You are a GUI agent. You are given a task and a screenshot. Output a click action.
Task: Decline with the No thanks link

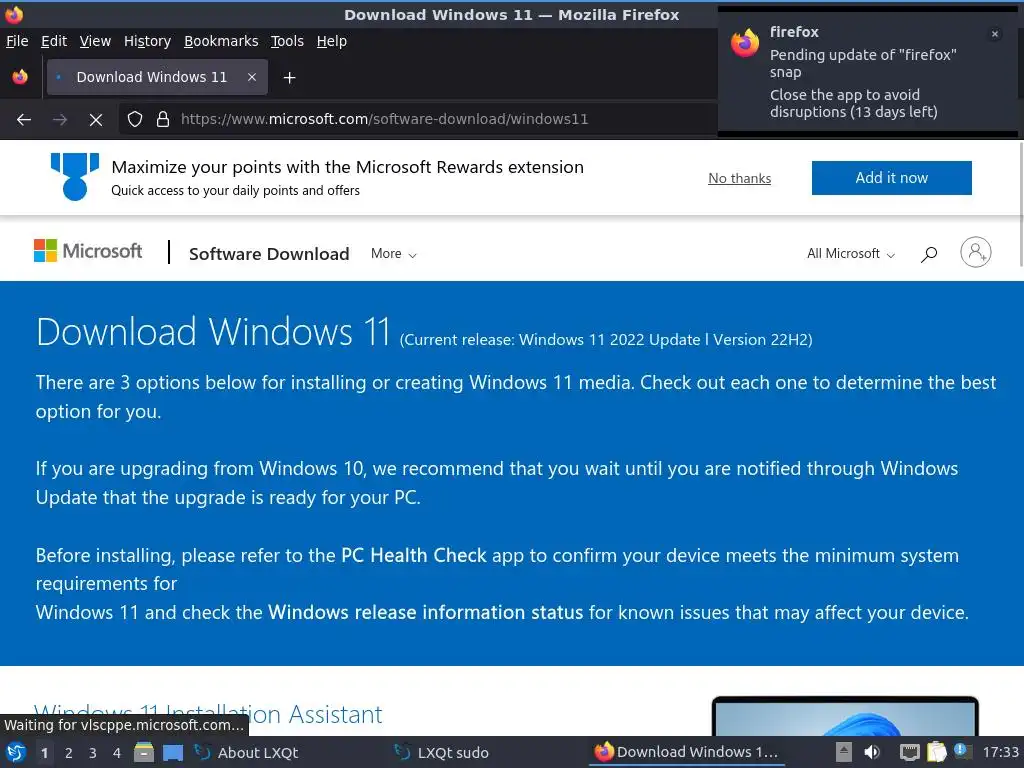[x=739, y=178]
